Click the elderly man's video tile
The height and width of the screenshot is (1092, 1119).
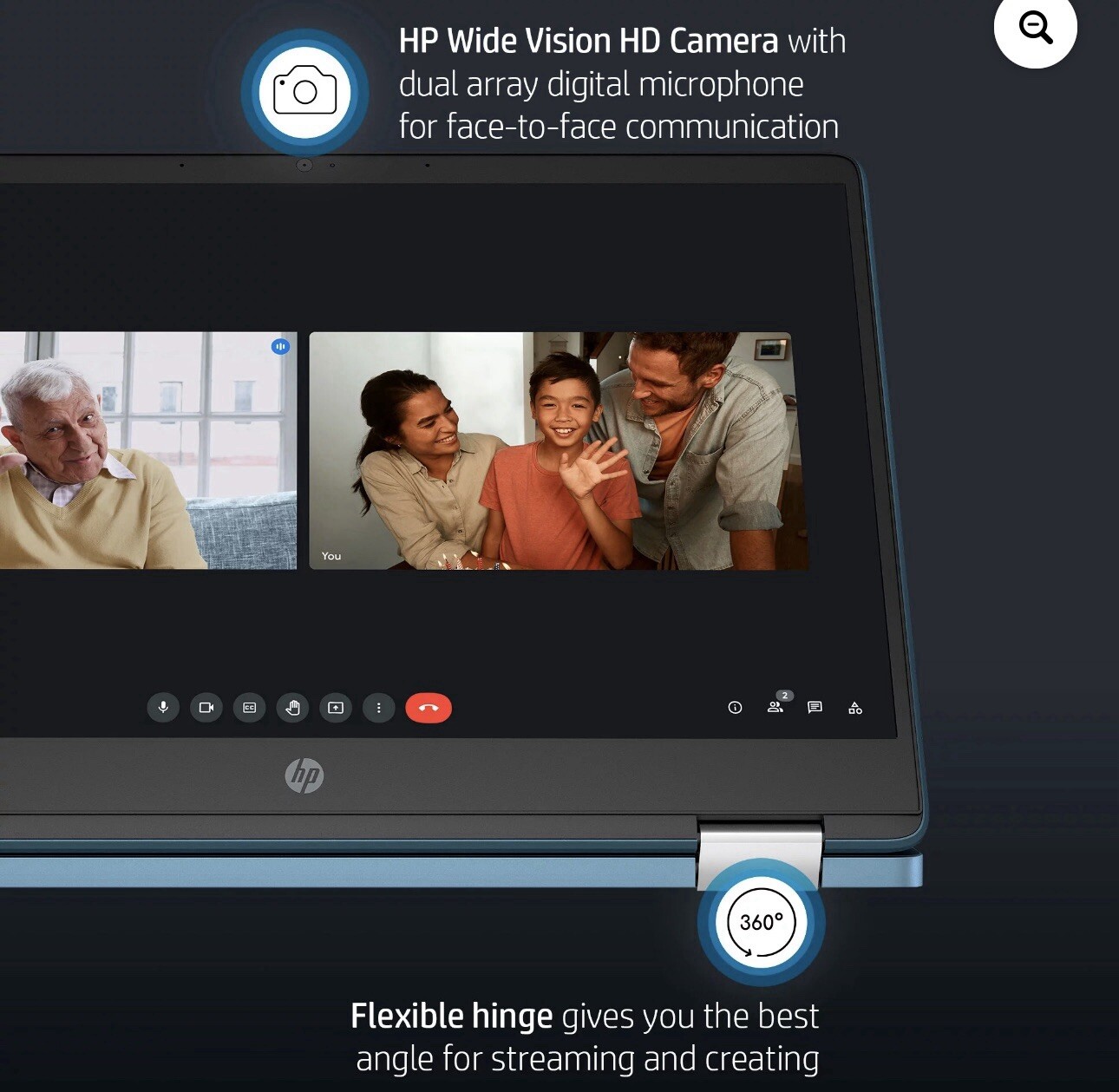[148, 451]
